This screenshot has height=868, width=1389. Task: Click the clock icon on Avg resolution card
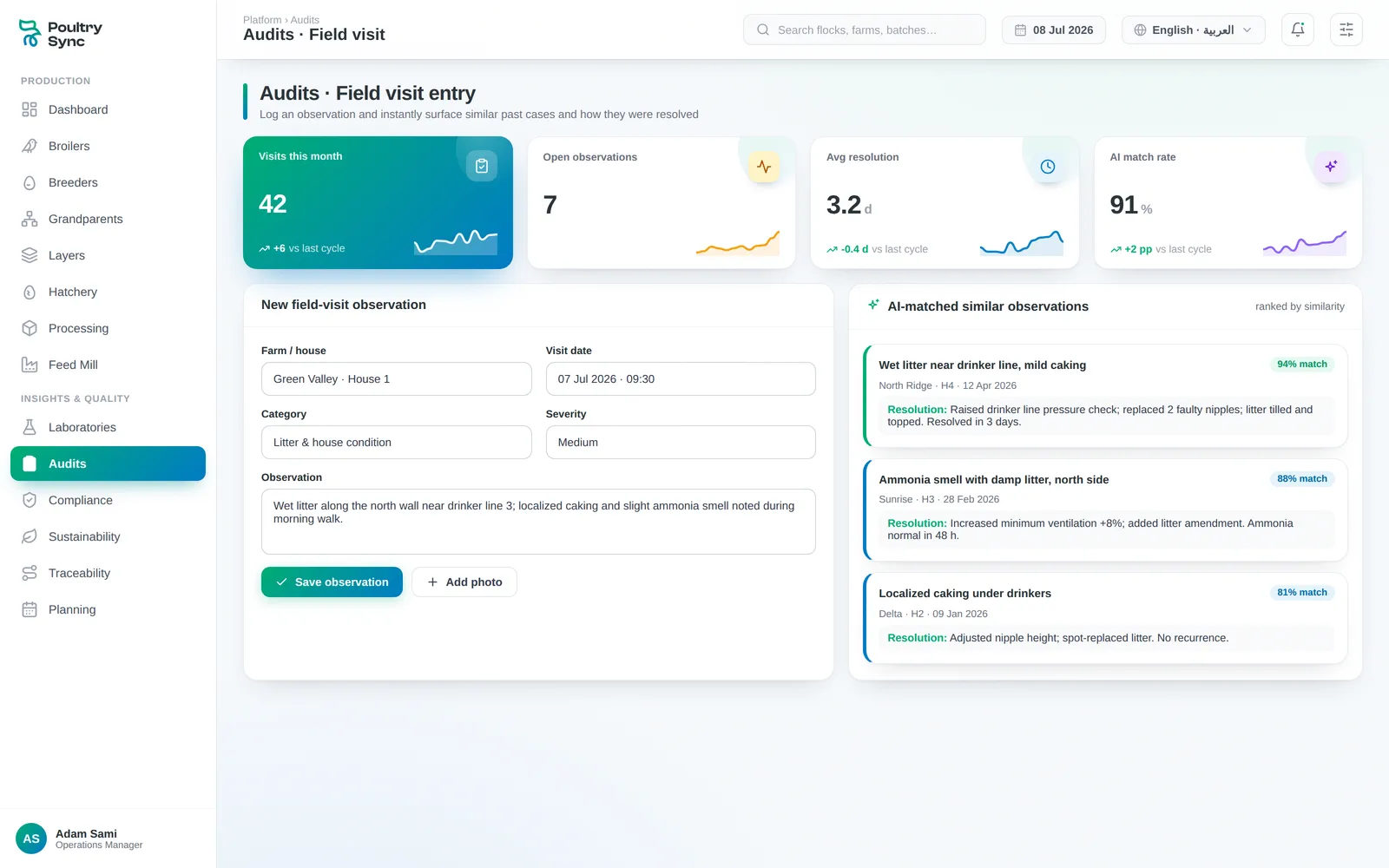1048,167
